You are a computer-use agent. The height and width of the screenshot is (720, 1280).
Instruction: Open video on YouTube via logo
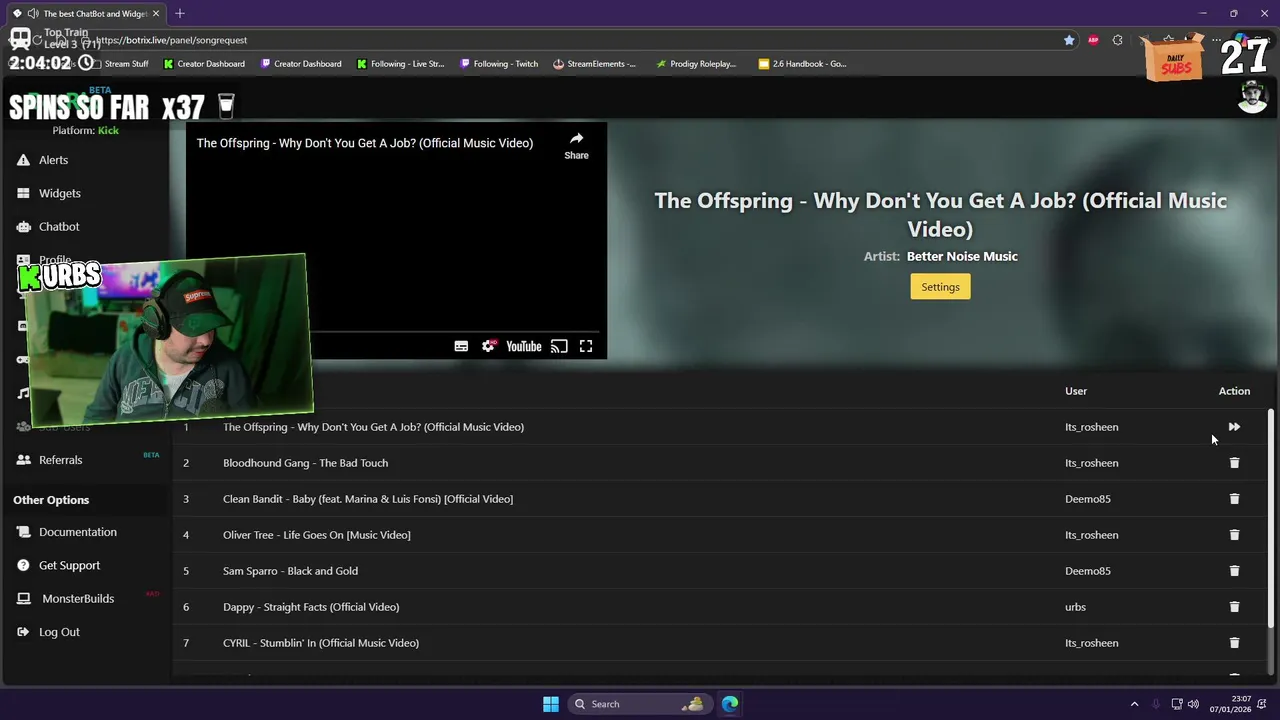click(x=523, y=346)
